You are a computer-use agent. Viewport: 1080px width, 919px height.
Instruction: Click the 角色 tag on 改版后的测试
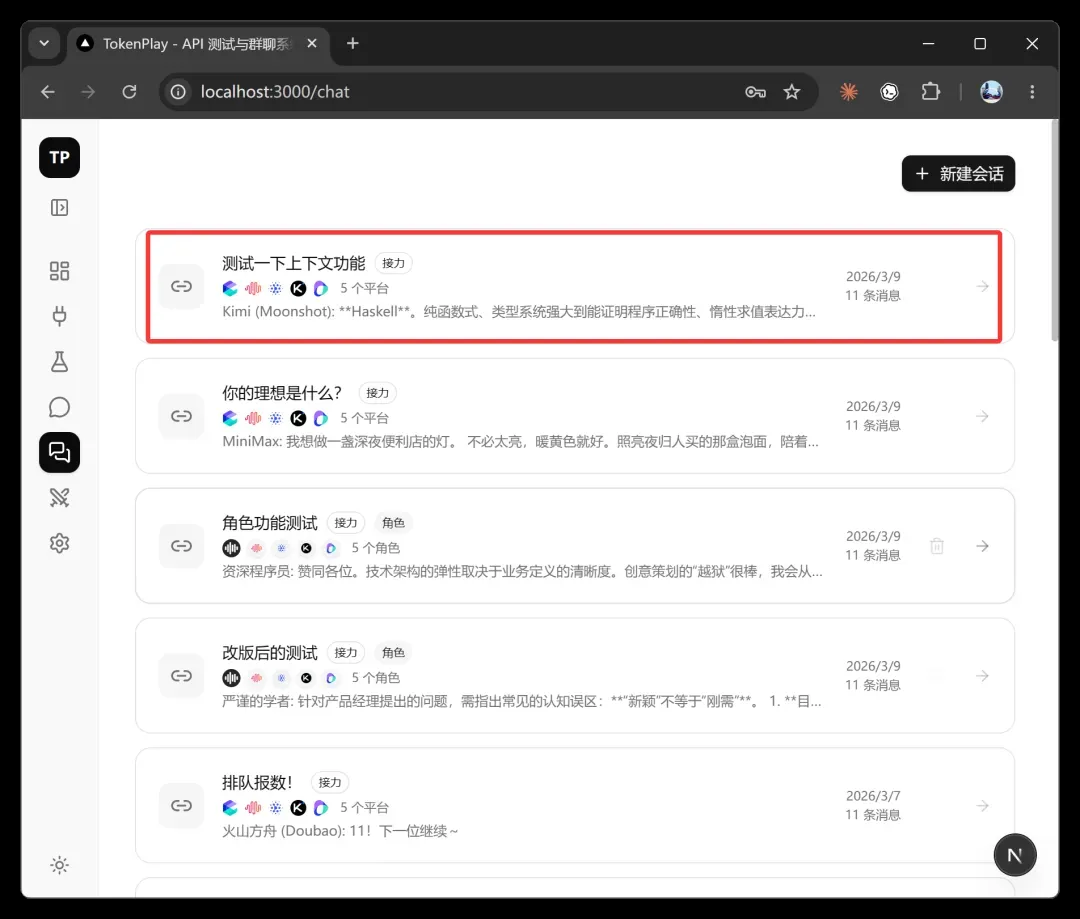[x=393, y=652]
